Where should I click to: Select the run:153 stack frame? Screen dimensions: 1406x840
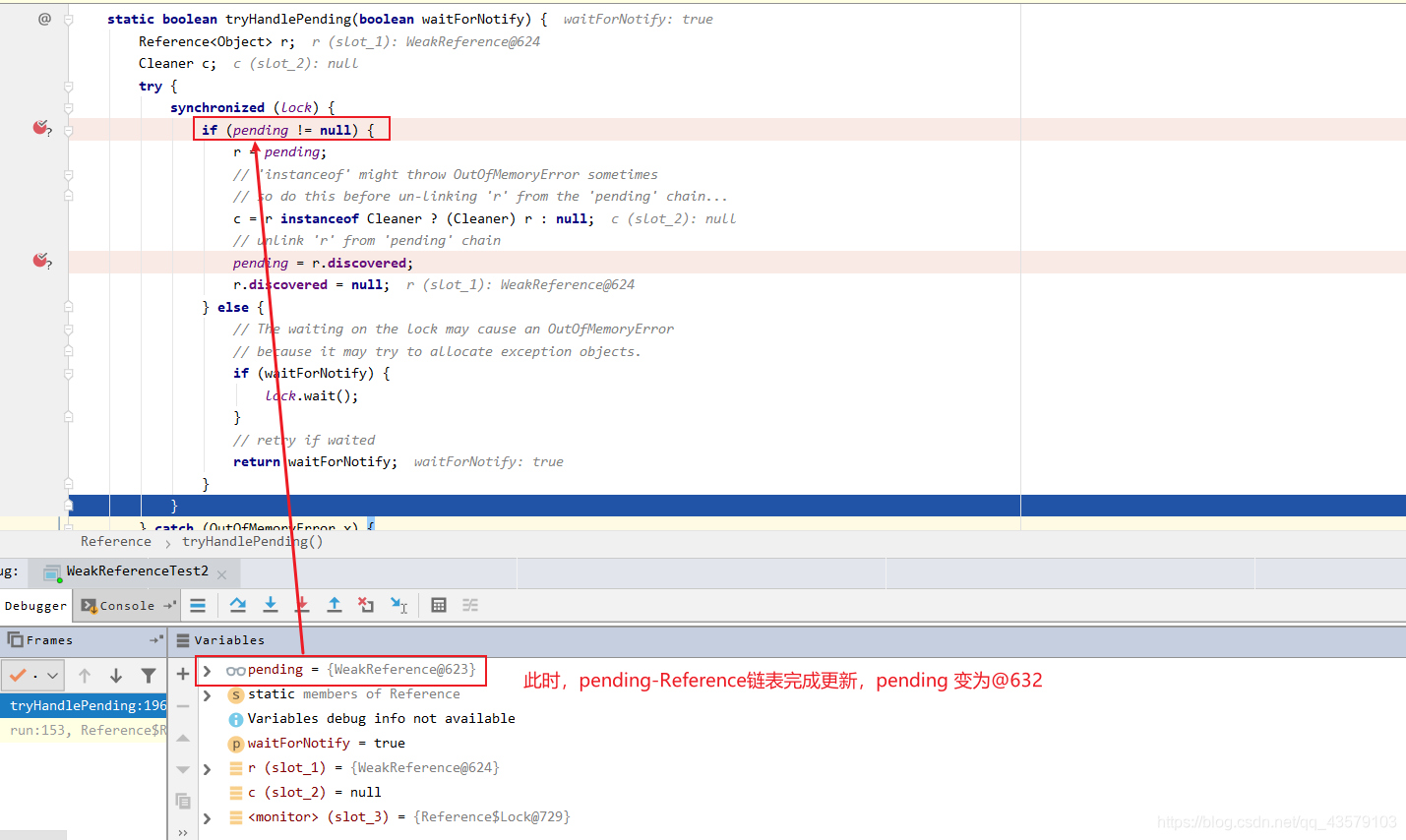(x=84, y=730)
